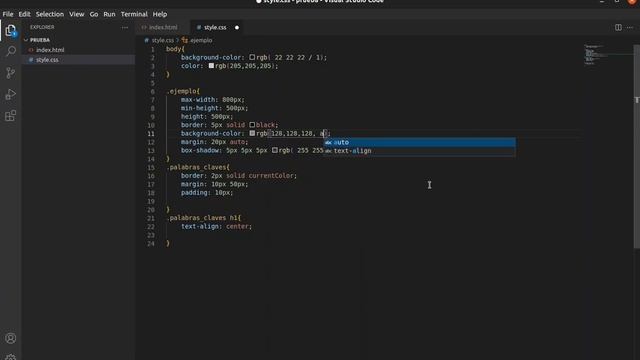Click the black border color swatch
Screen dimensions: 640x360
[252, 124]
